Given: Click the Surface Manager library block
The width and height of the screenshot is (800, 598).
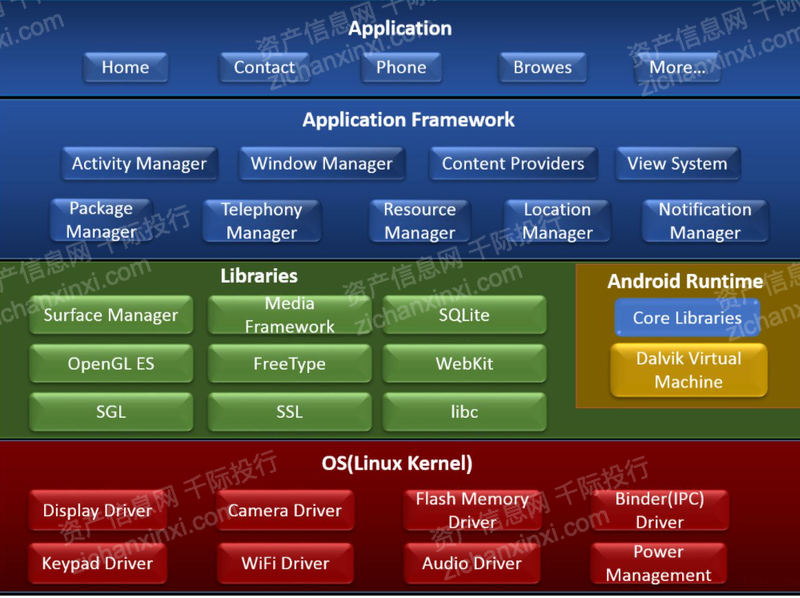Looking at the screenshot, I should tap(111, 316).
